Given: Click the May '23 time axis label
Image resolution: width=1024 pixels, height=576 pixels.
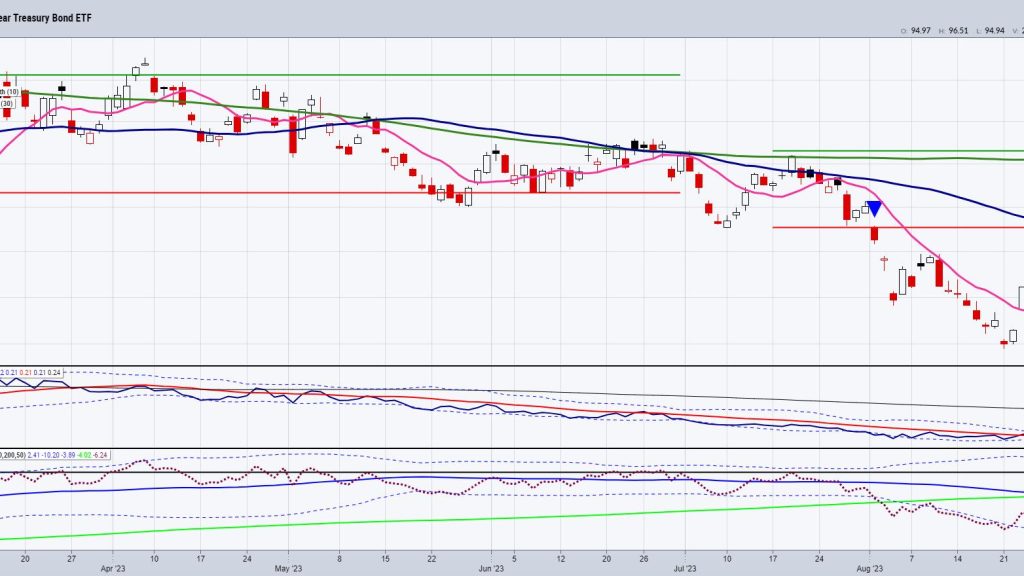Looking at the screenshot, I should click(287, 566).
